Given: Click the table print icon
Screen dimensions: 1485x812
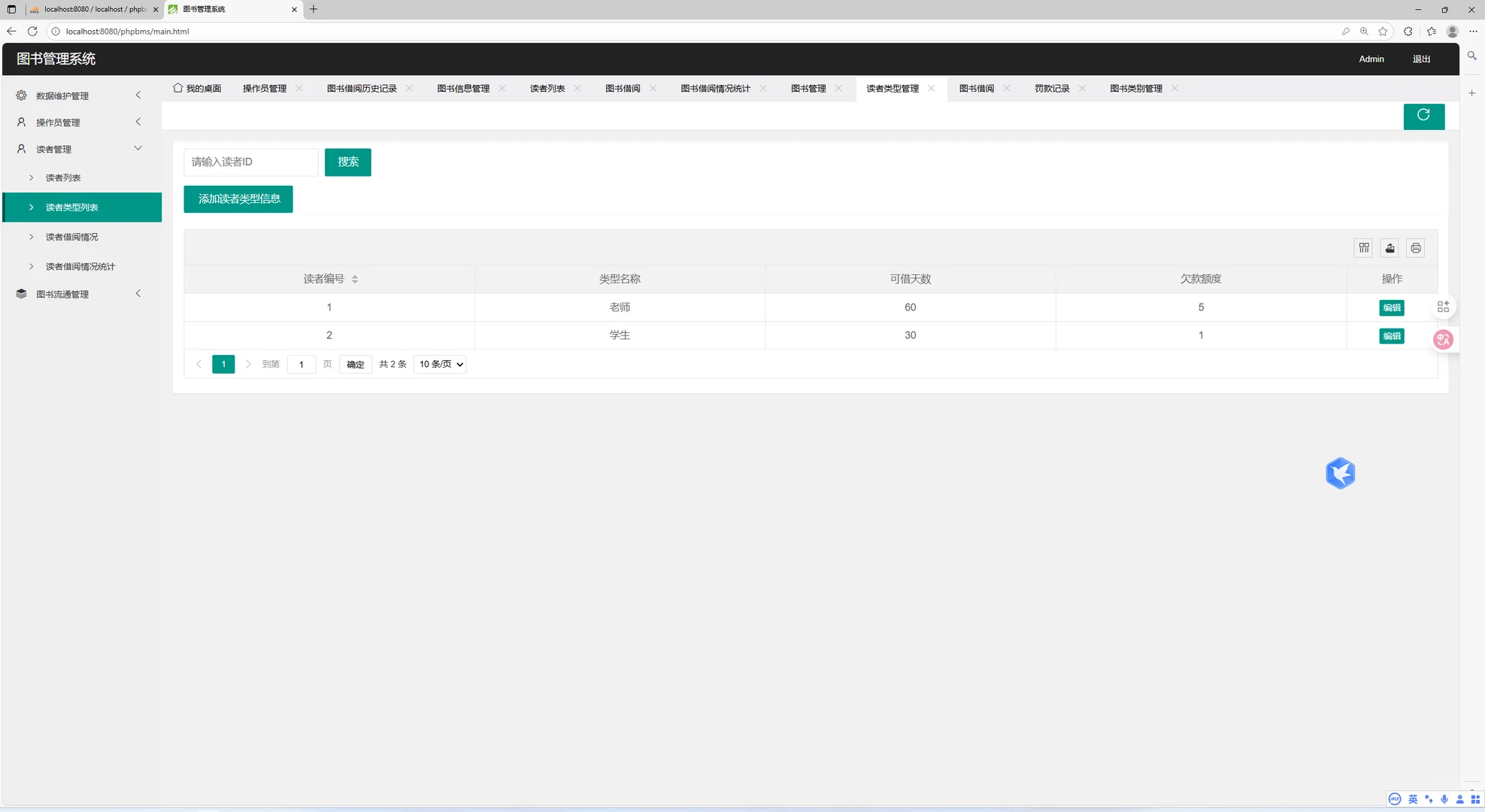Looking at the screenshot, I should (x=1416, y=248).
